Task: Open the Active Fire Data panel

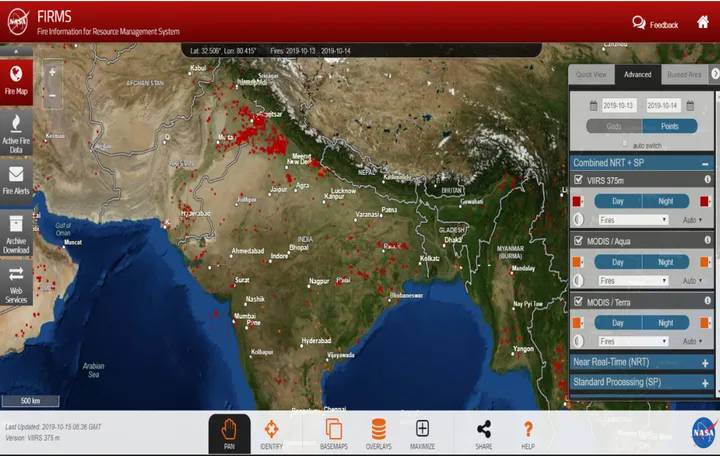Action: tap(16, 133)
